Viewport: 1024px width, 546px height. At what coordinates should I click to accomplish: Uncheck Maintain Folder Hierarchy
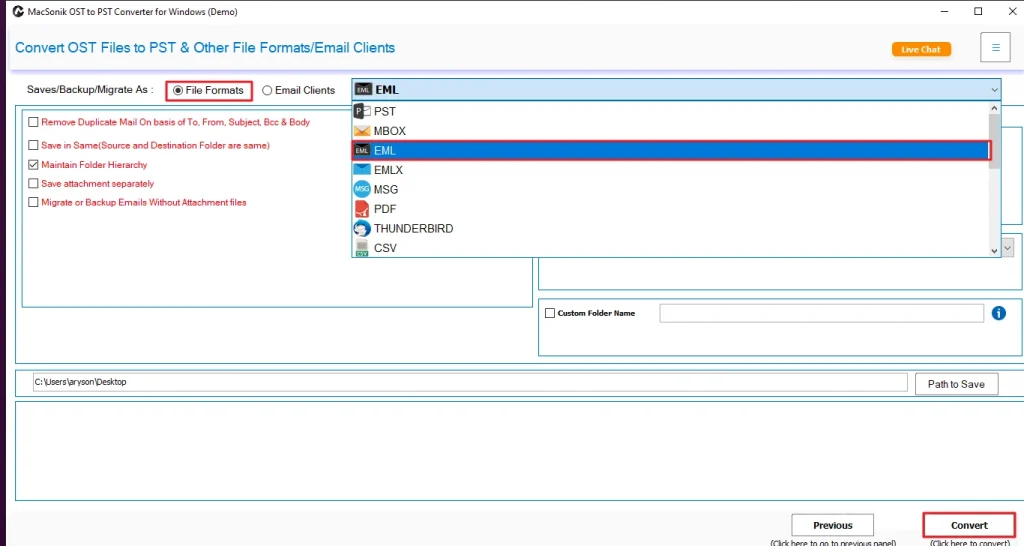[34, 165]
